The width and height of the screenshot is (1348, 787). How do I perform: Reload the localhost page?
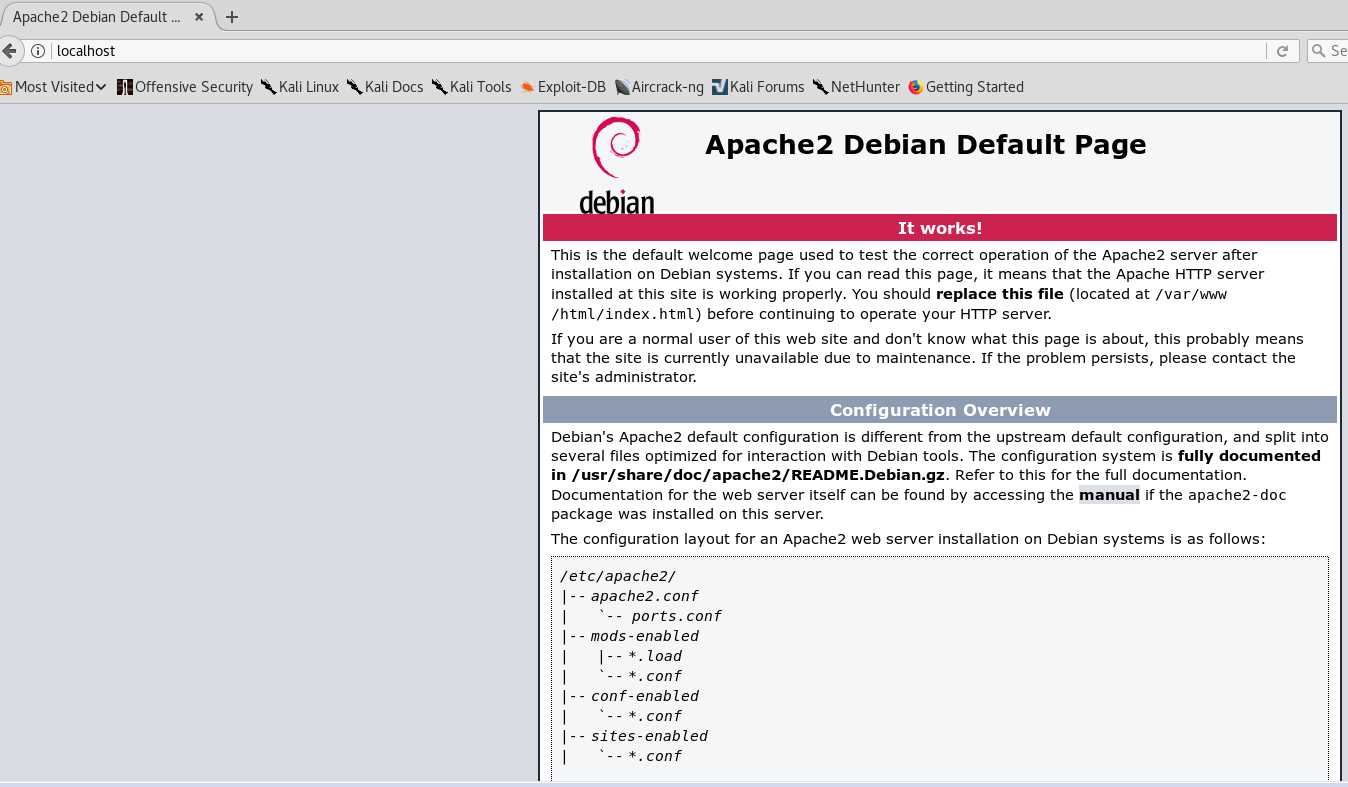(x=1283, y=51)
